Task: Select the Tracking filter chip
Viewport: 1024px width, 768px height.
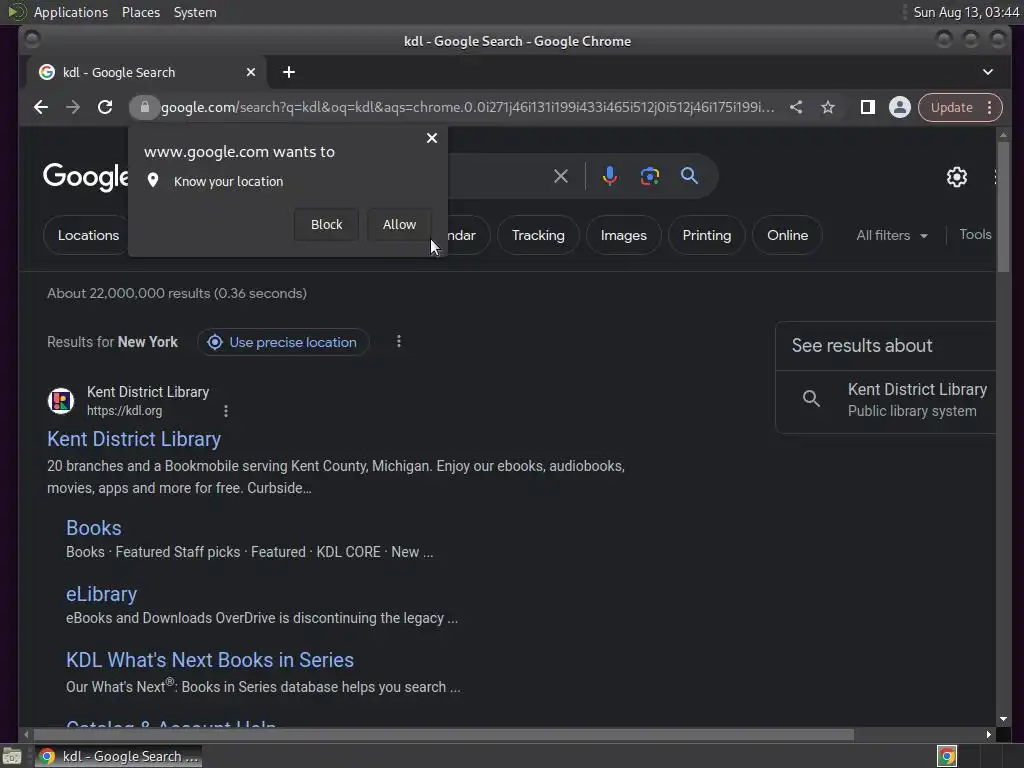Action: click(x=538, y=235)
